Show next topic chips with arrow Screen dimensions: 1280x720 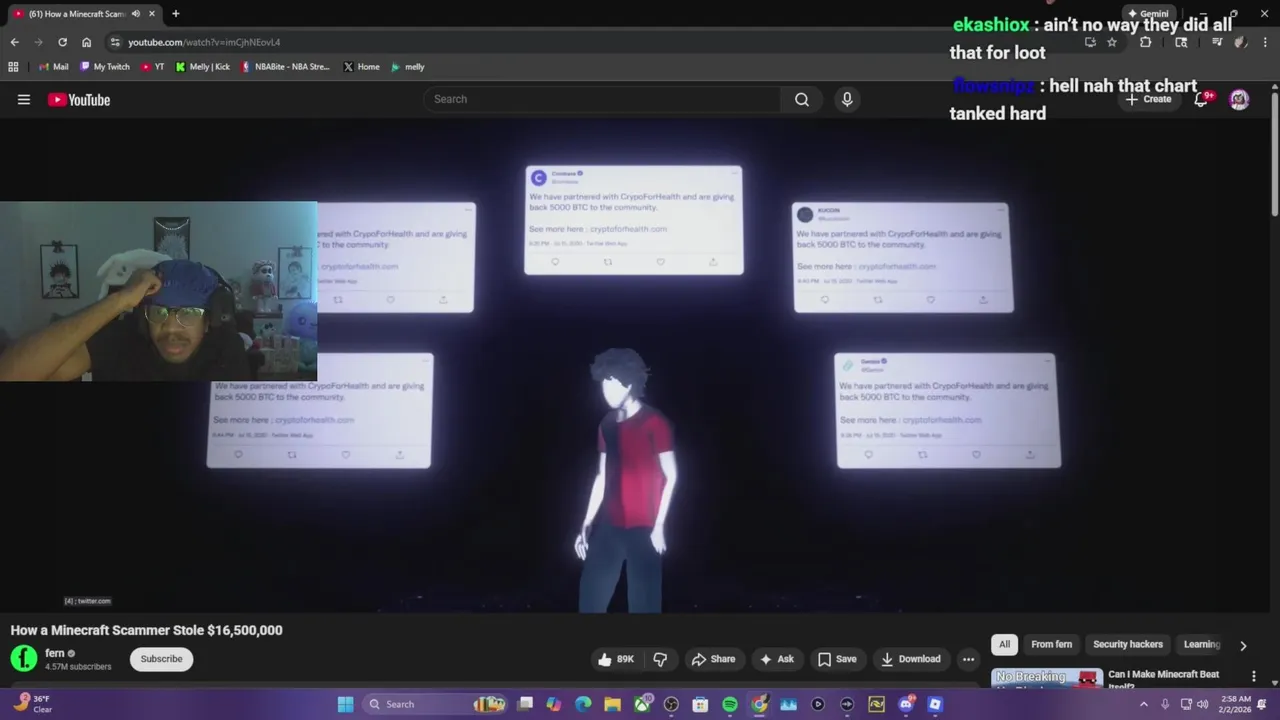click(x=1243, y=645)
